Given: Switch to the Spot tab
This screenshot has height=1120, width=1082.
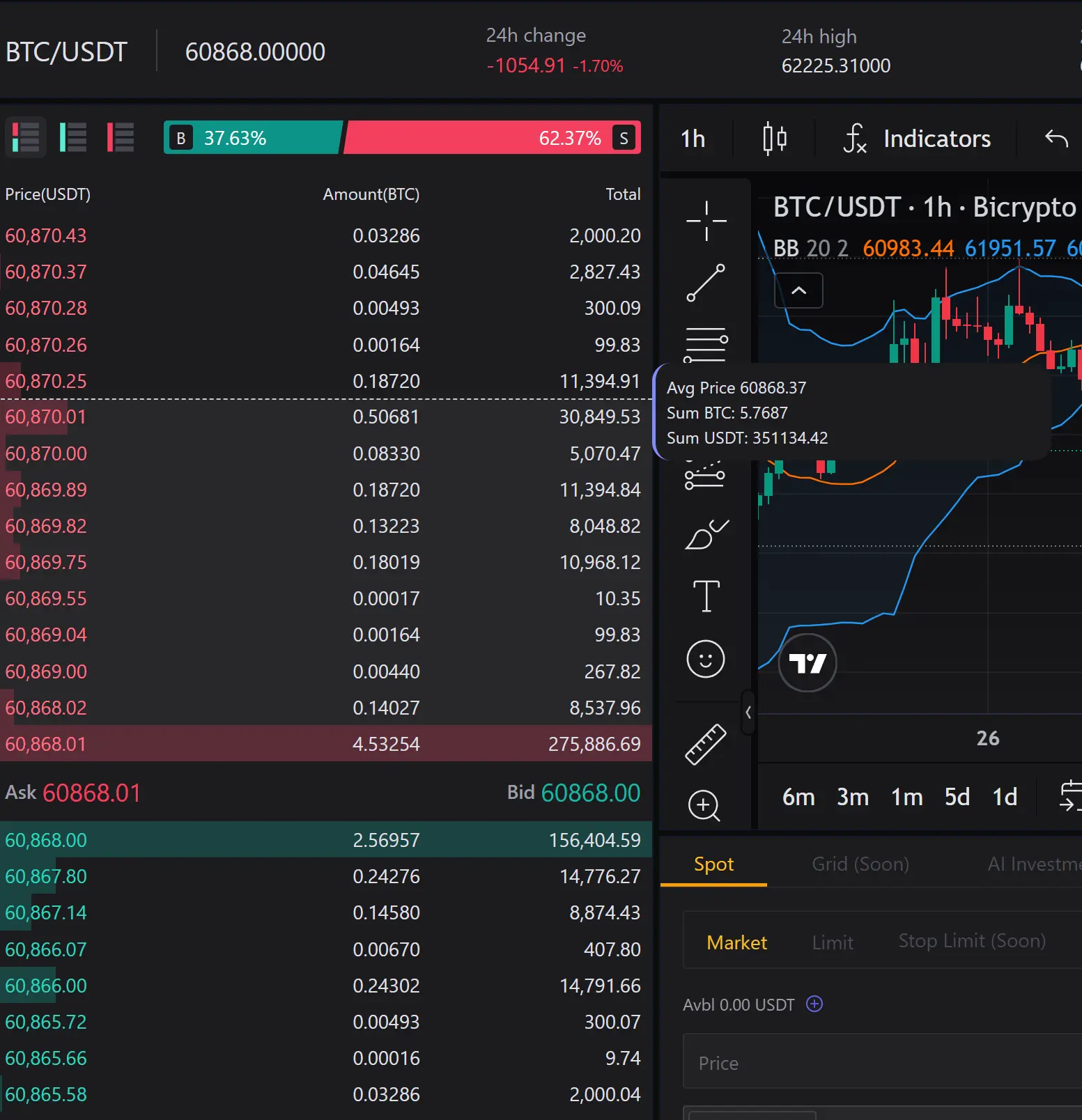Looking at the screenshot, I should click(713, 864).
